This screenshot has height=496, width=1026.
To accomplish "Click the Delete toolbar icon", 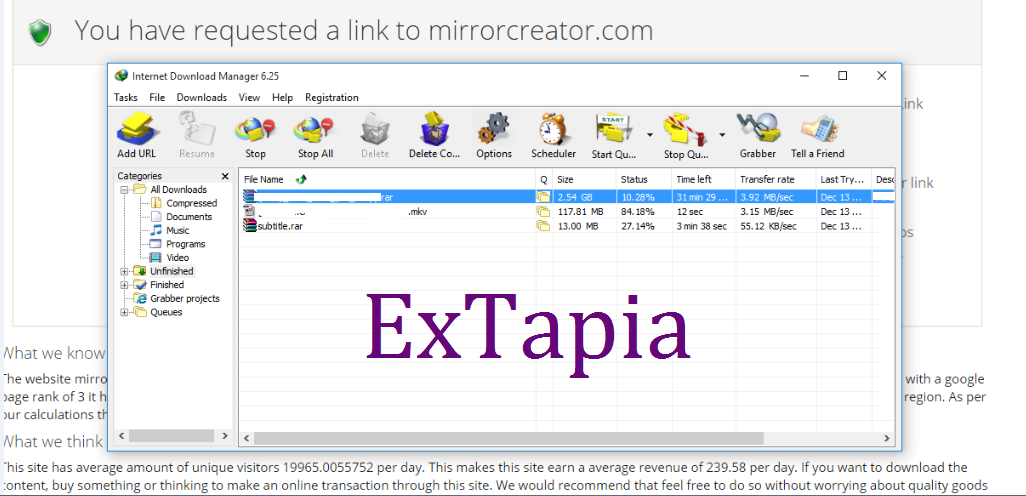I will pos(375,129).
